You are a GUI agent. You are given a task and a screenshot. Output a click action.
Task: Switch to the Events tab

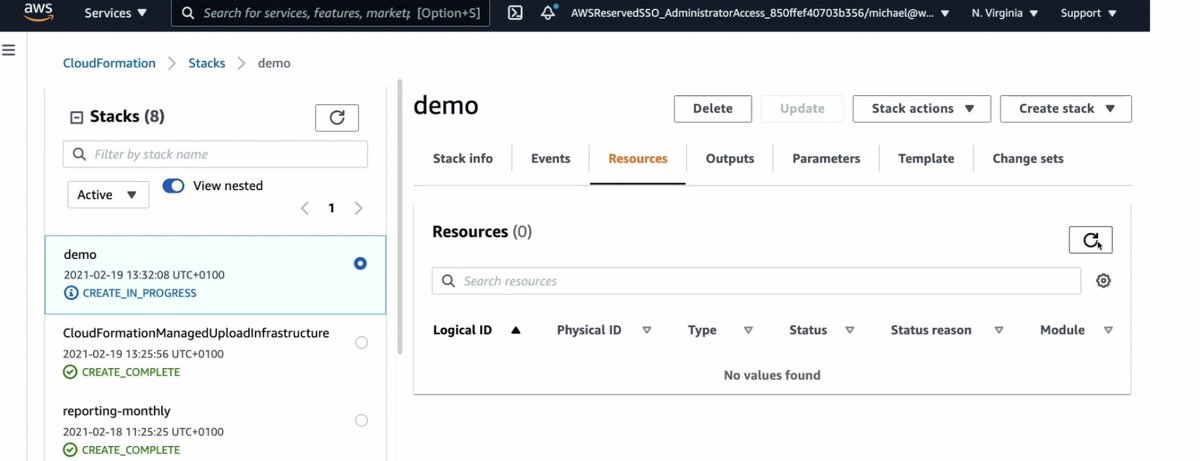[551, 158]
